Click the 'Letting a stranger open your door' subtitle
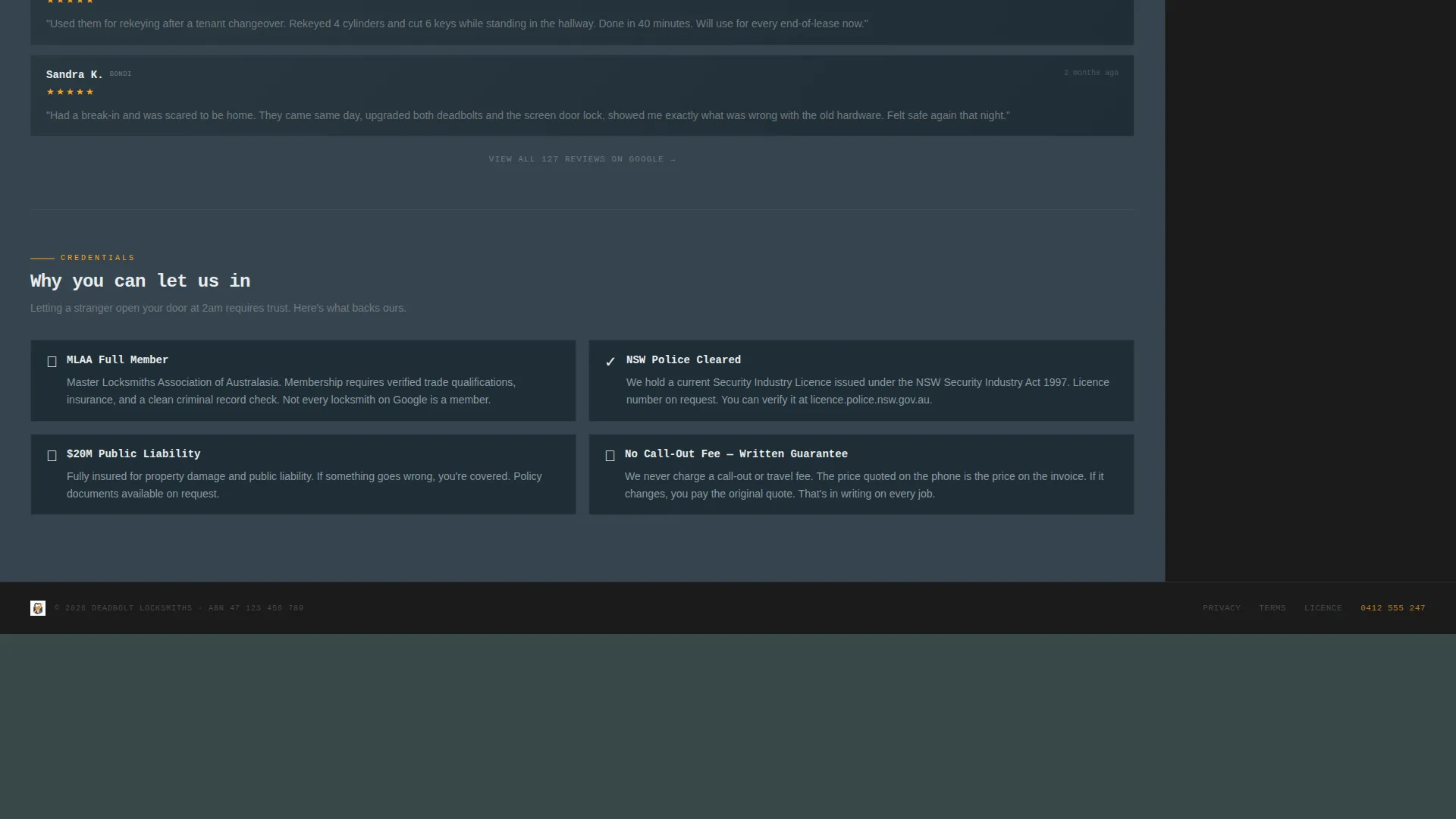1456x819 pixels. [218, 308]
